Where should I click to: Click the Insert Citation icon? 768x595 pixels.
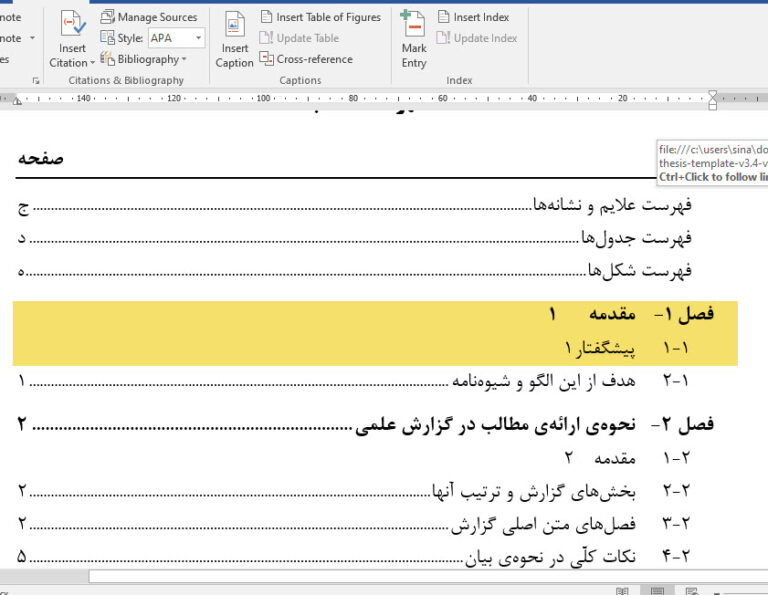pyautogui.click(x=72, y=24)
